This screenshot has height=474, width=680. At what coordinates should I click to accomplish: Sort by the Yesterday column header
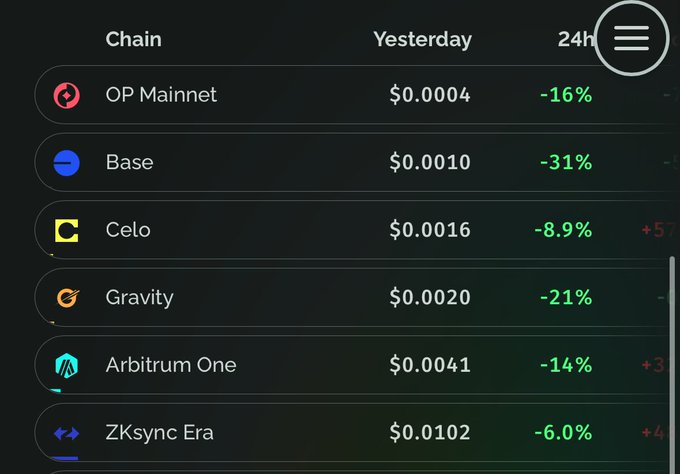[x=422, y=39]
